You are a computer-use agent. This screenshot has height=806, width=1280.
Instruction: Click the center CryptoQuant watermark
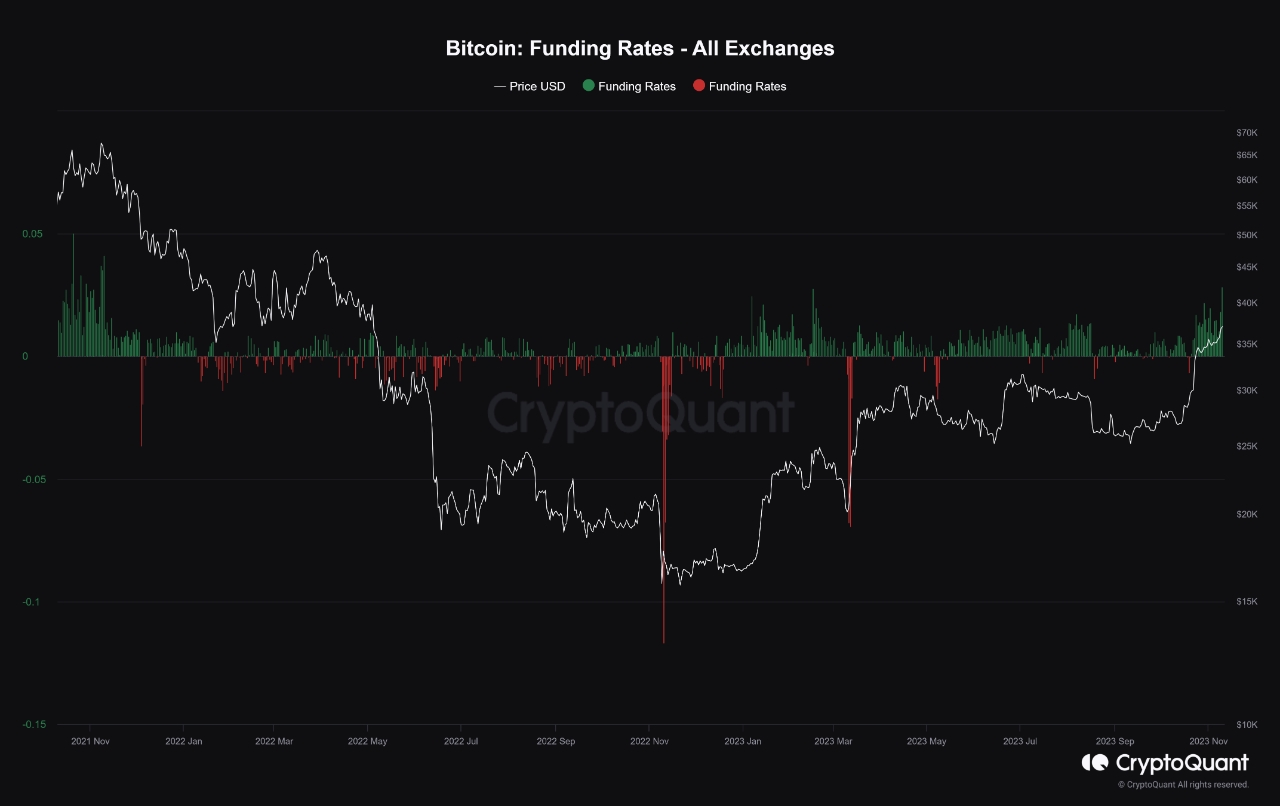[x=640, y=413]
